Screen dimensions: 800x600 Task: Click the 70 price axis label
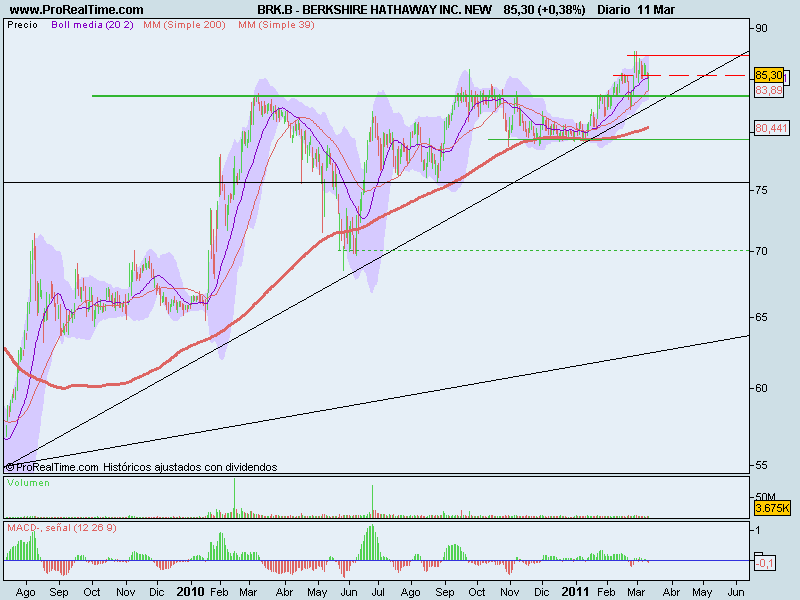point(761,251)
